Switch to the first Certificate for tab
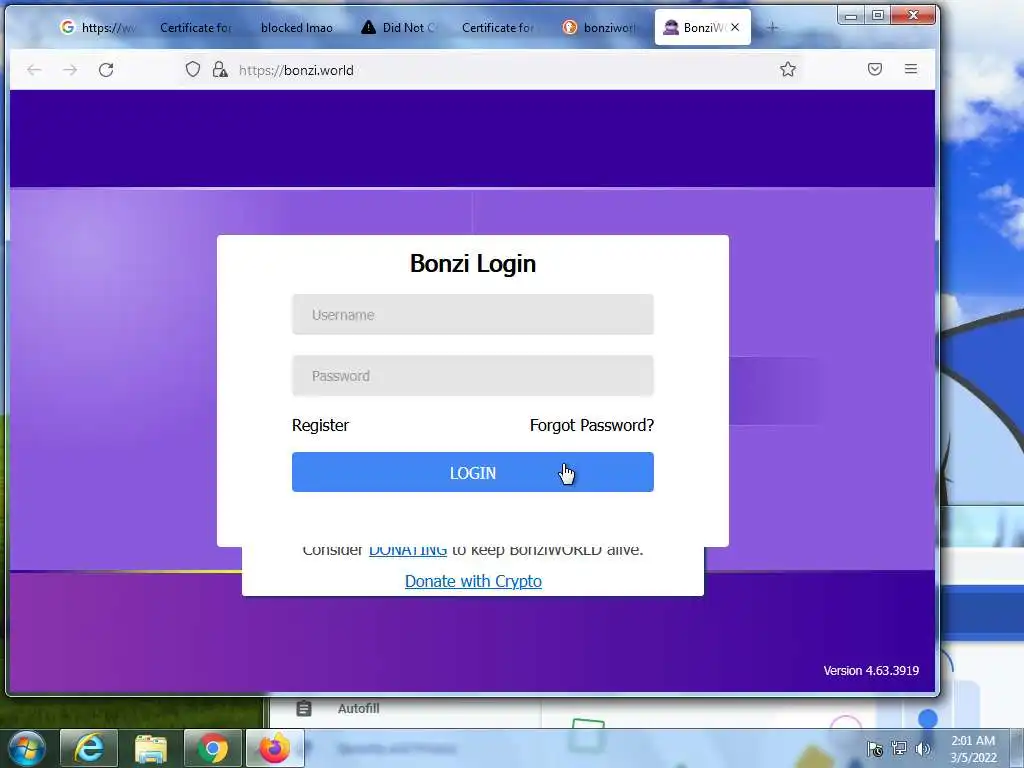Screen dimensions: 1024x768 tap(195, 27)
